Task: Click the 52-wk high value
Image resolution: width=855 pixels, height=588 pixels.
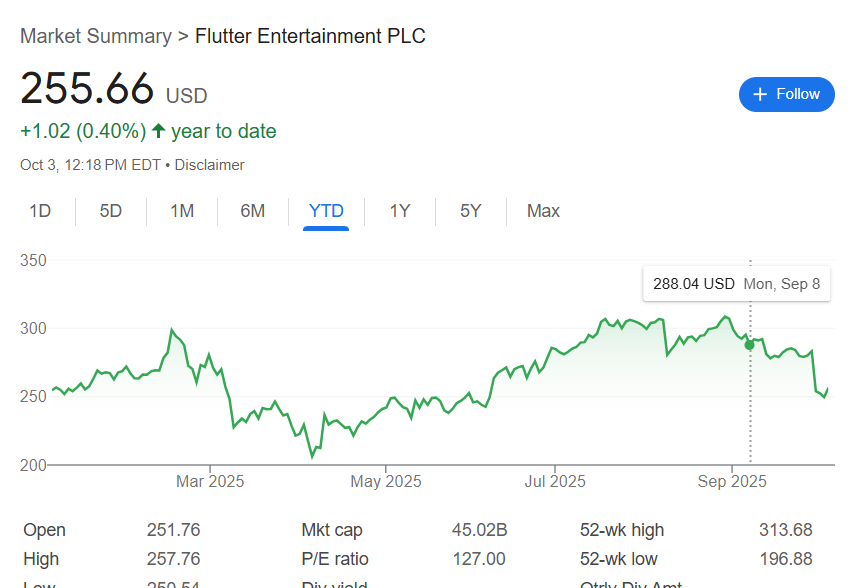Action: [785, 530]
